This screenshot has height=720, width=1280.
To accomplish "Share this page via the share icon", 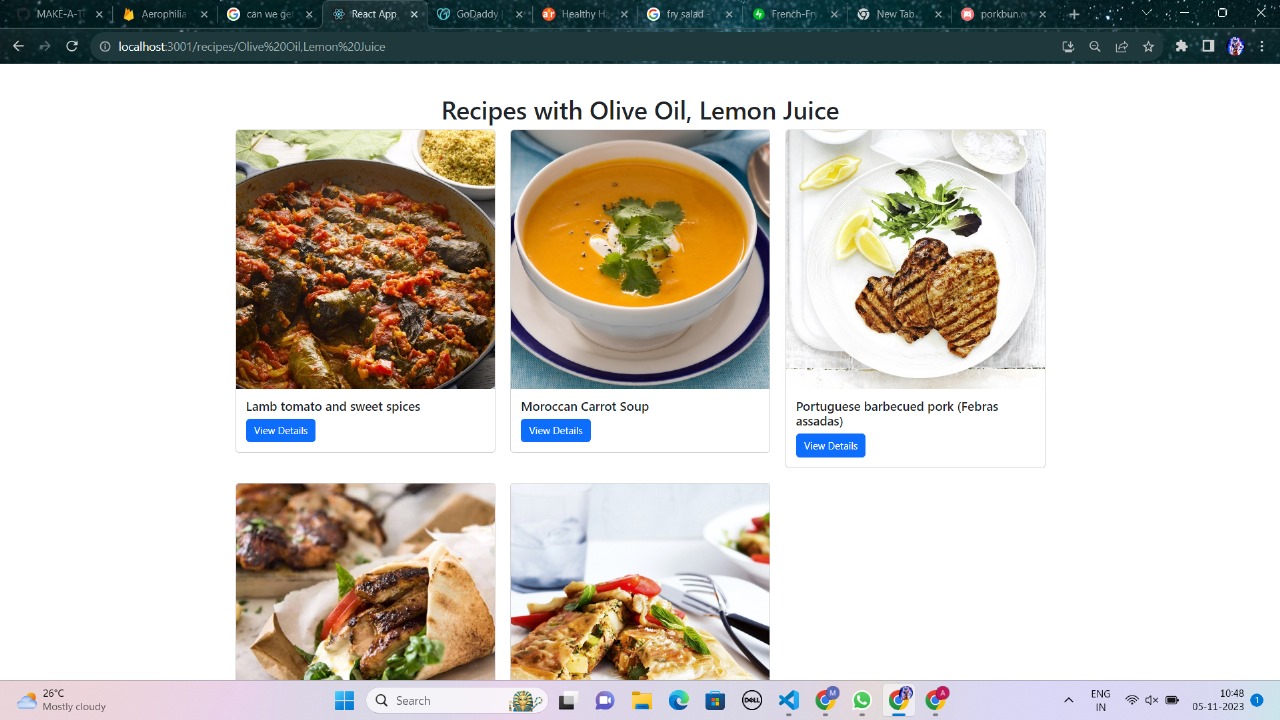I will pyautogui.click(x=1122, y=47).
